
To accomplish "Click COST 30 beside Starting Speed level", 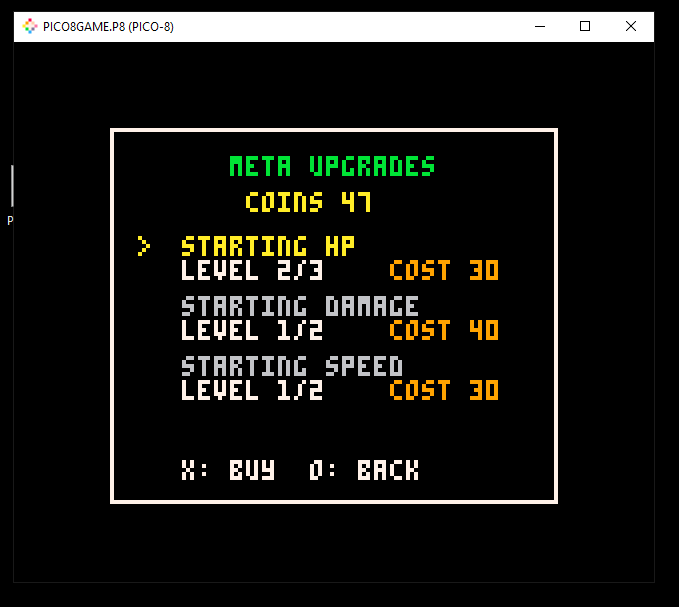I will [444, 390].
